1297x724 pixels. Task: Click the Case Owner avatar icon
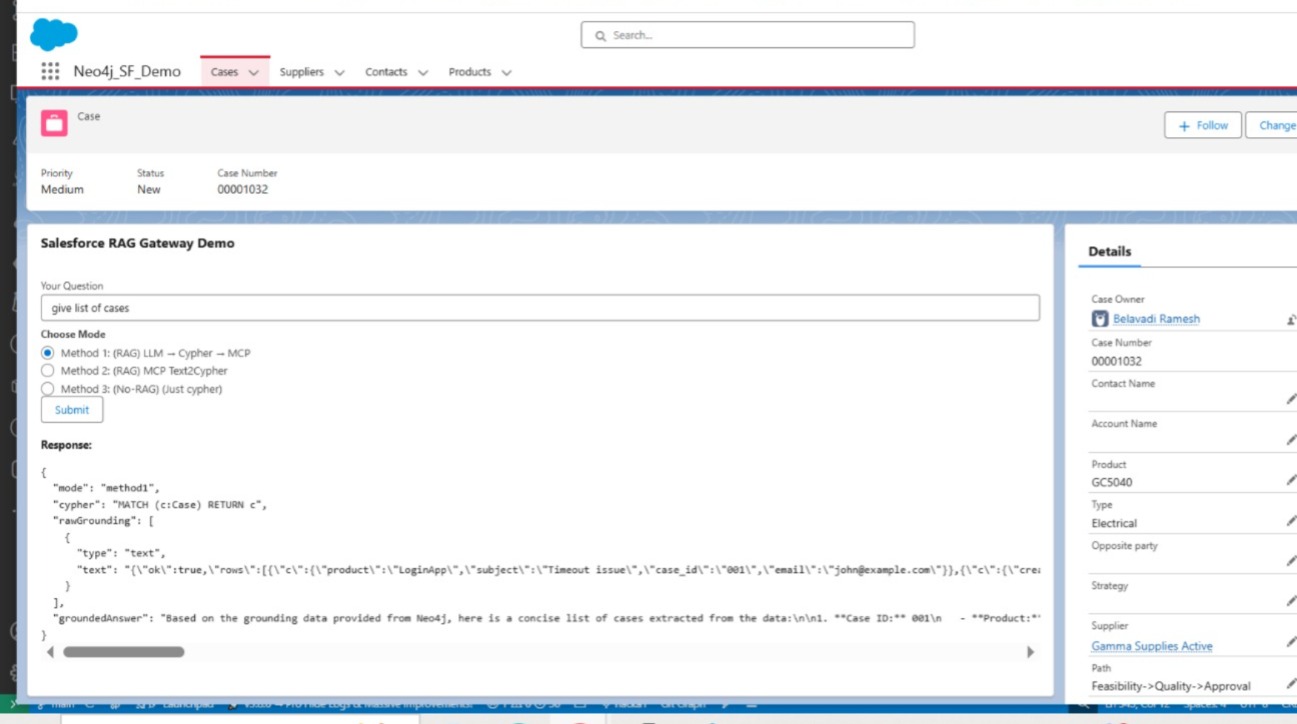[x=1100, y=319]
